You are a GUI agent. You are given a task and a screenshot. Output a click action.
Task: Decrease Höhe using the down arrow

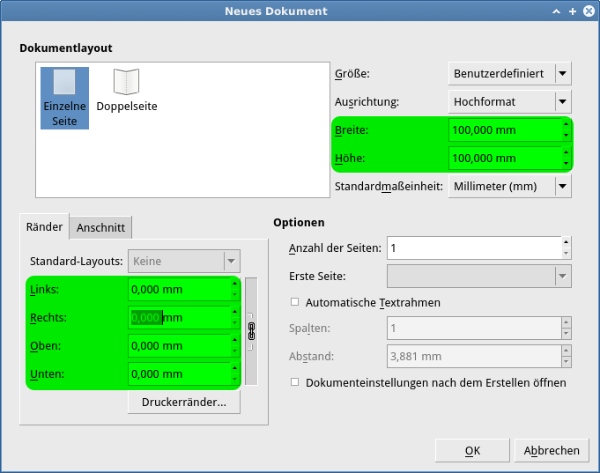(x=566, y=164)
